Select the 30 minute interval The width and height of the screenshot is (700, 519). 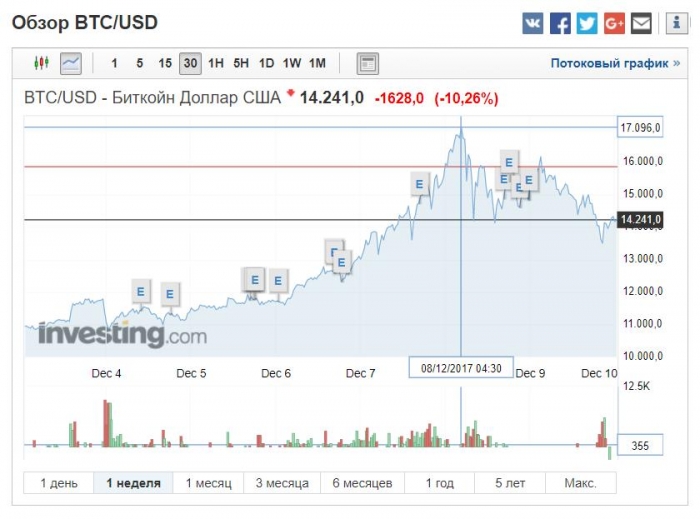pos(190,63)
